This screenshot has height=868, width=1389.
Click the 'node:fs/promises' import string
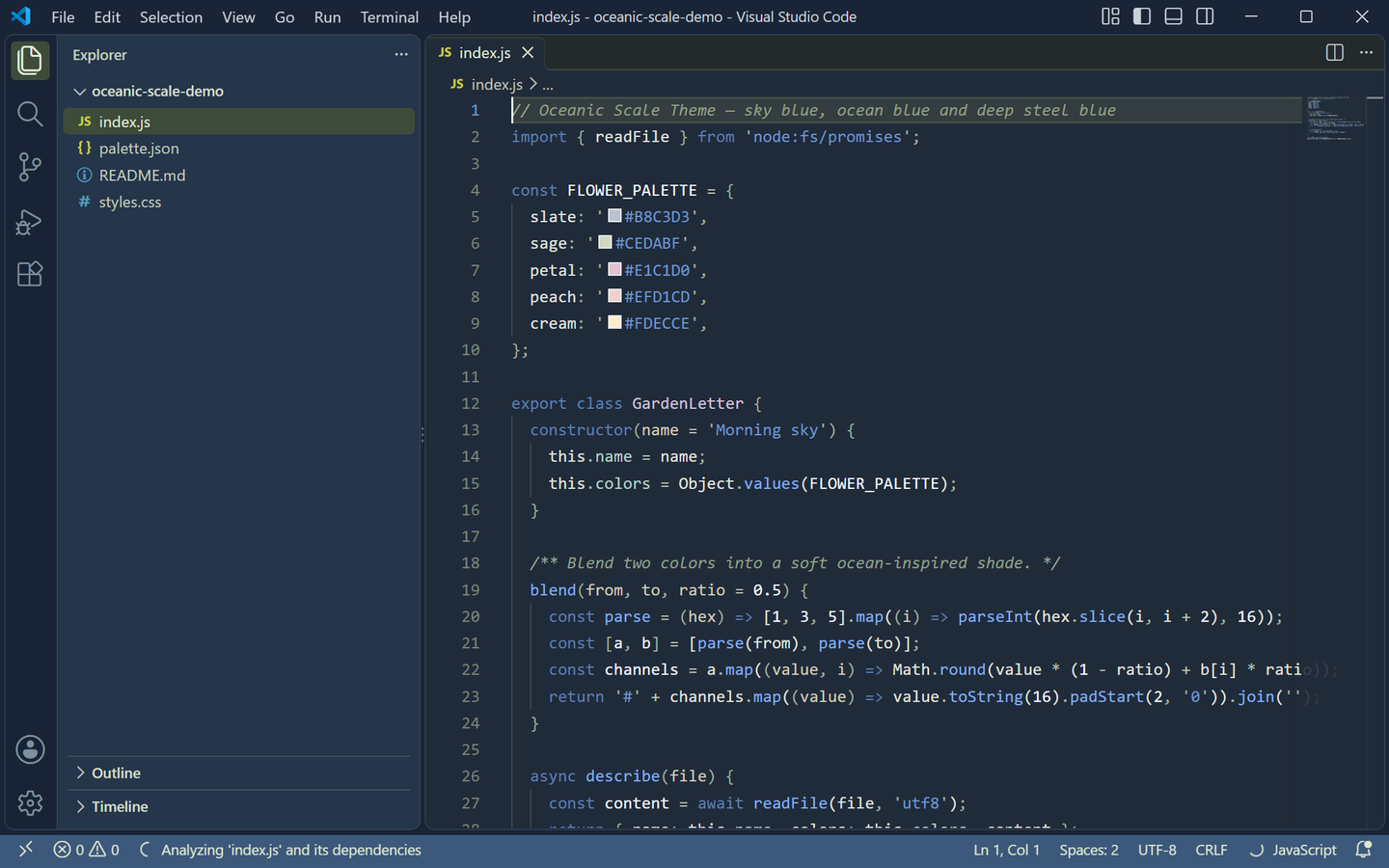(828, 137)
